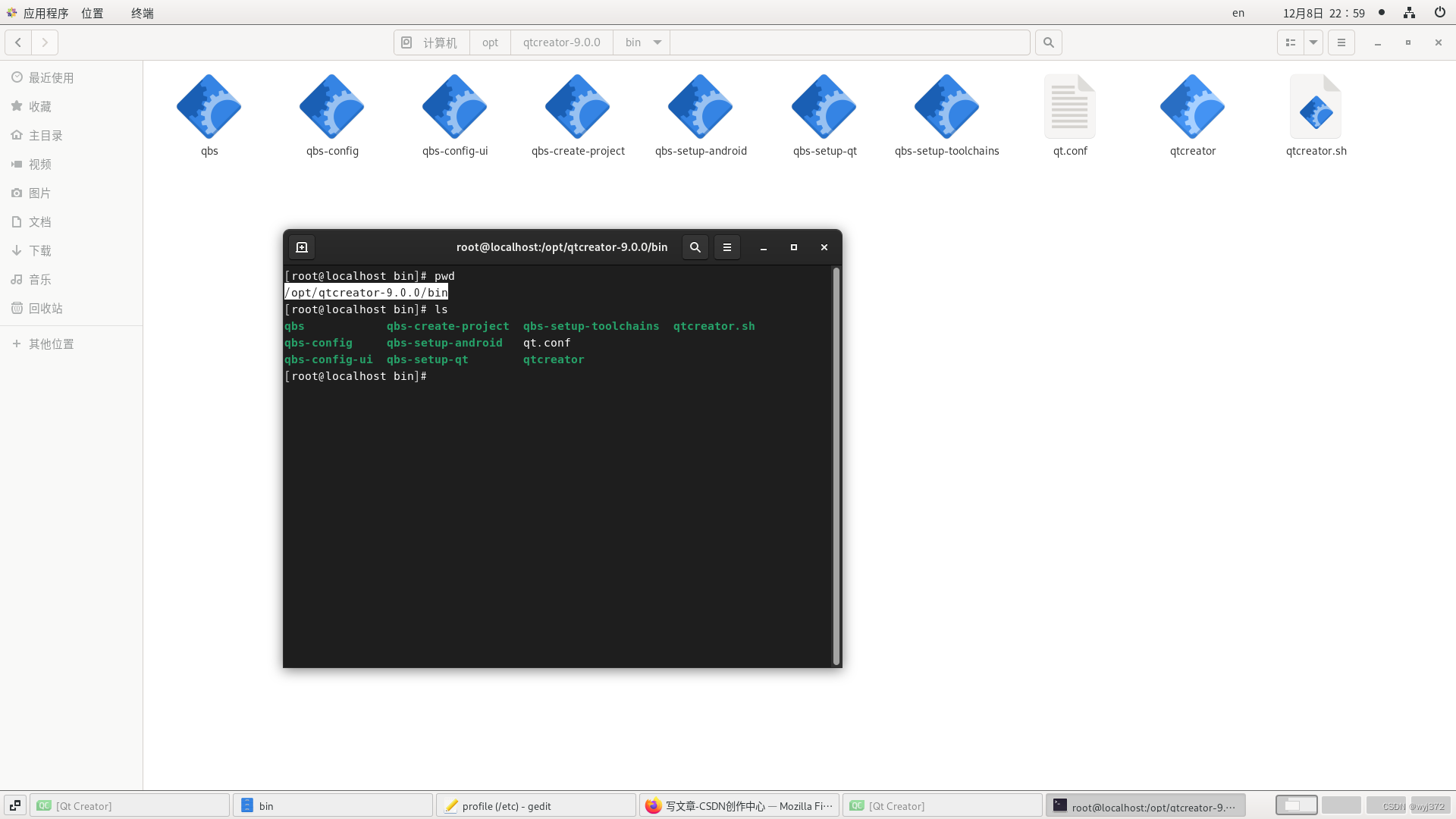1456x819 pixels.
Task: Select the qtcreator.sh script file
Action: click(x=1316, y=107)
